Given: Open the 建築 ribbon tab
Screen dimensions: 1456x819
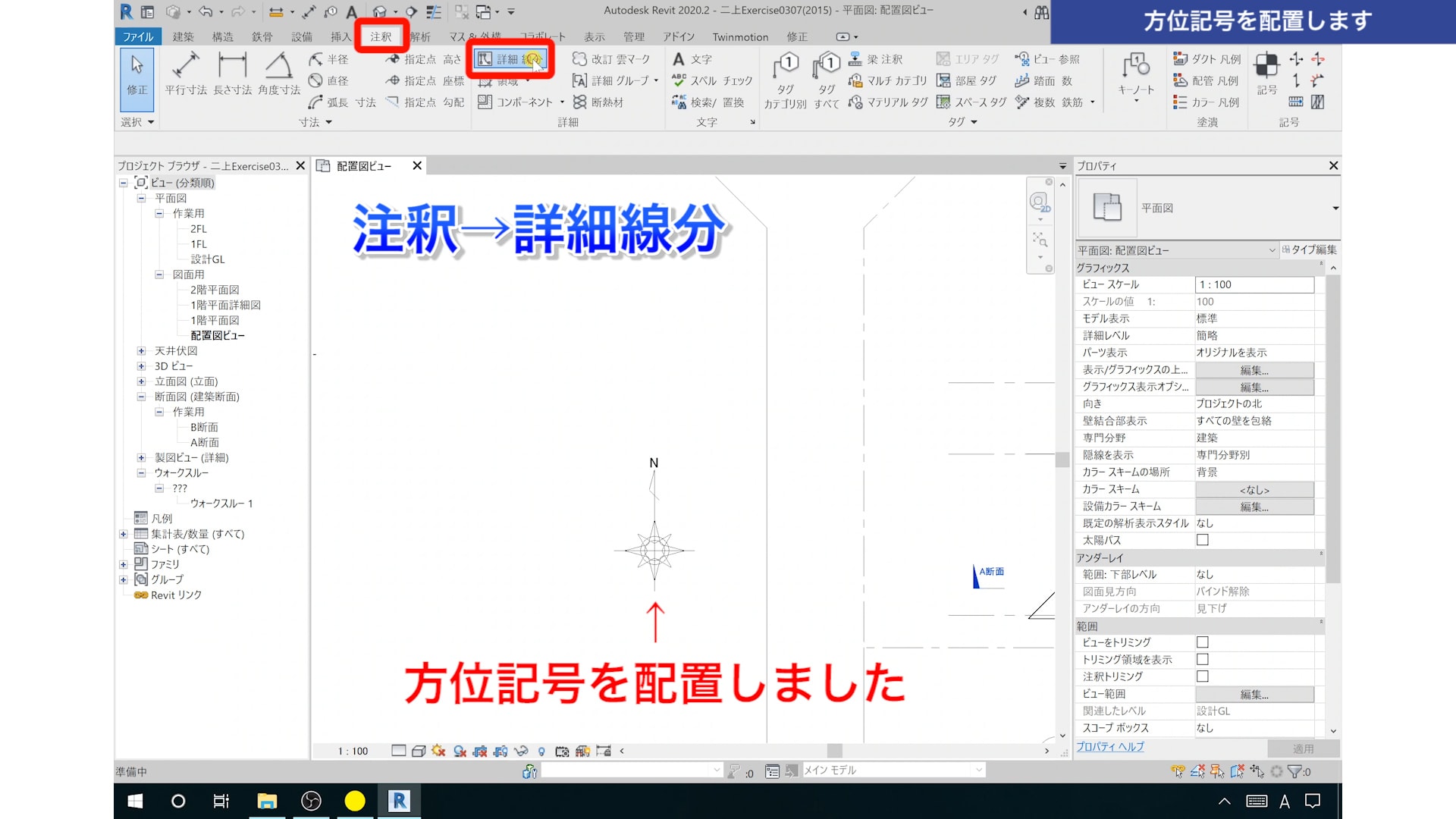Looking at the screenshot, I should pos(183,36).
